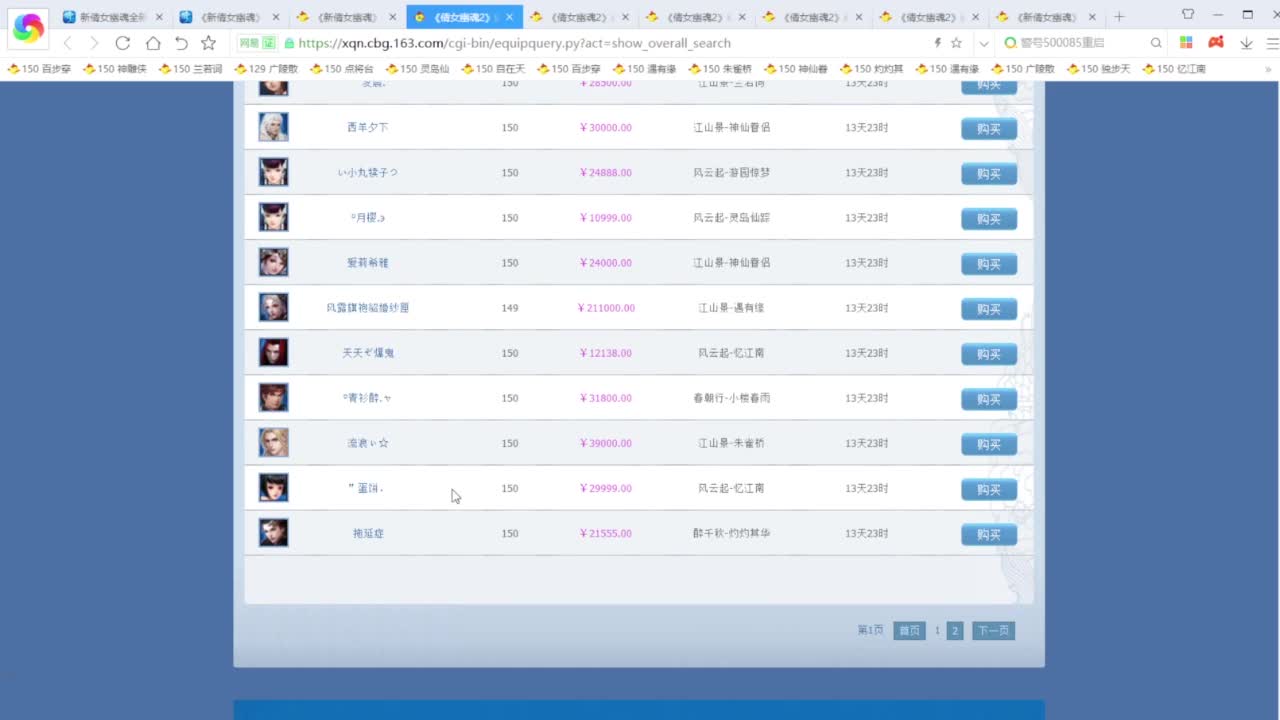Go to page 2 of results

pyautogui.click(x=954, y=631)
